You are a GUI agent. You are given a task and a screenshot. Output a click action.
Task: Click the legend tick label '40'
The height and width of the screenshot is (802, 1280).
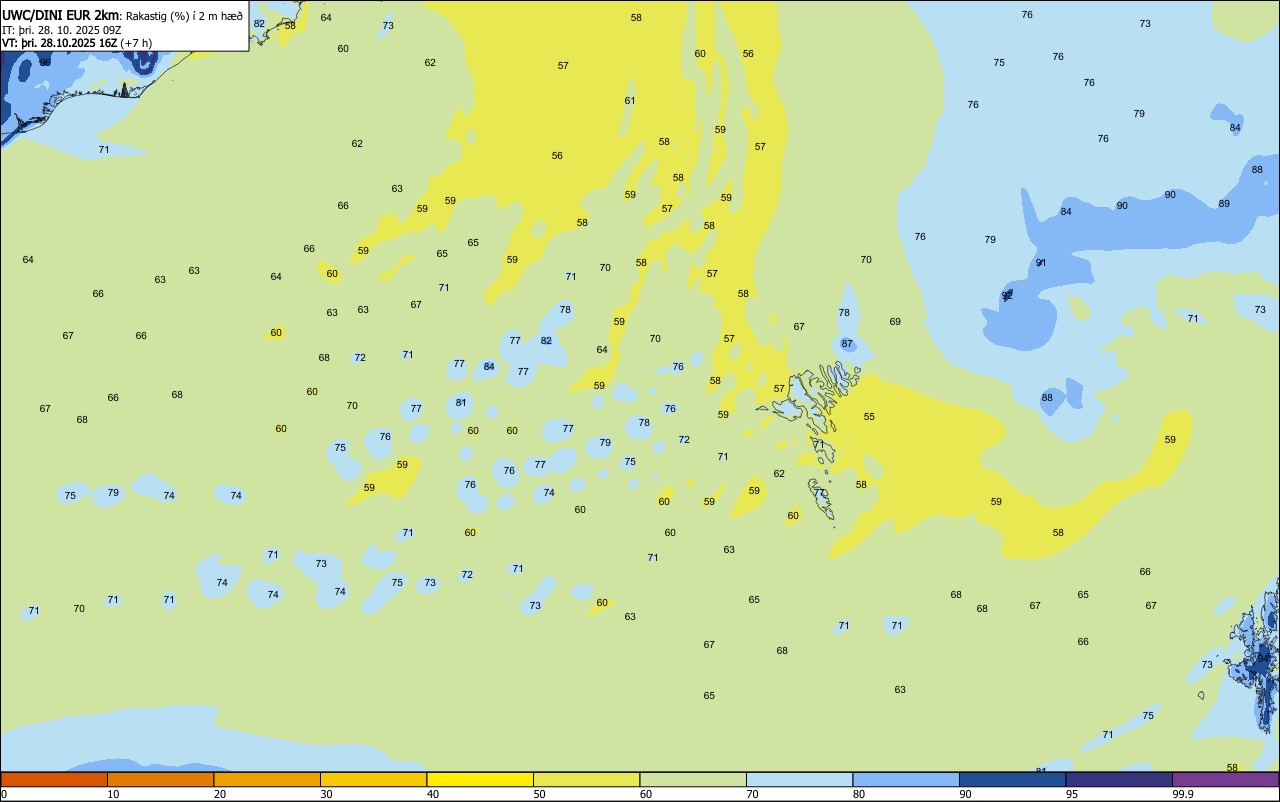point(433,794)
